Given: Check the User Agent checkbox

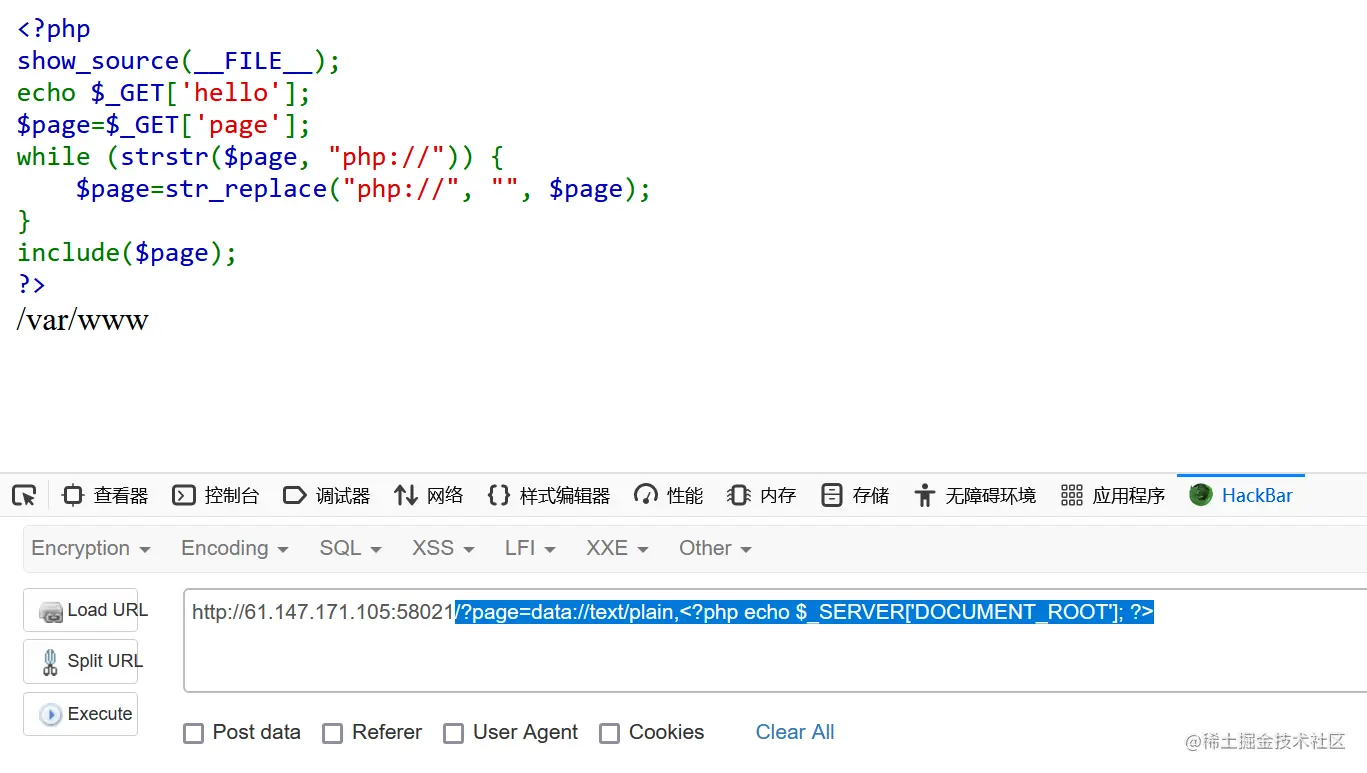Looking at the screenshot, I should point(454,733).
